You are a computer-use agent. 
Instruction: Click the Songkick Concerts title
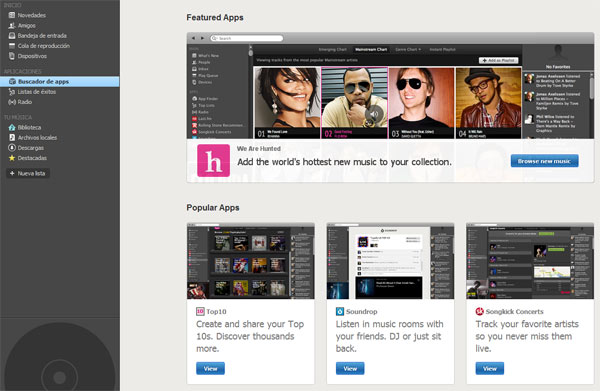pos(515,312)
